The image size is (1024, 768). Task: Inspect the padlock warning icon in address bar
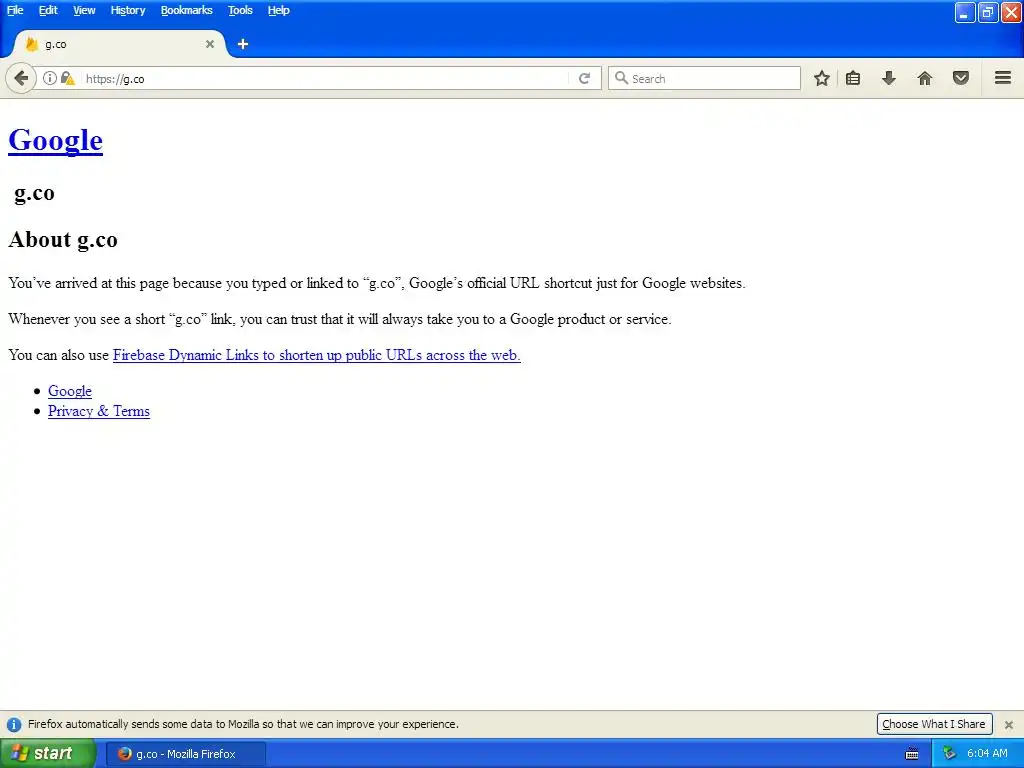click(x=67, y=78)
